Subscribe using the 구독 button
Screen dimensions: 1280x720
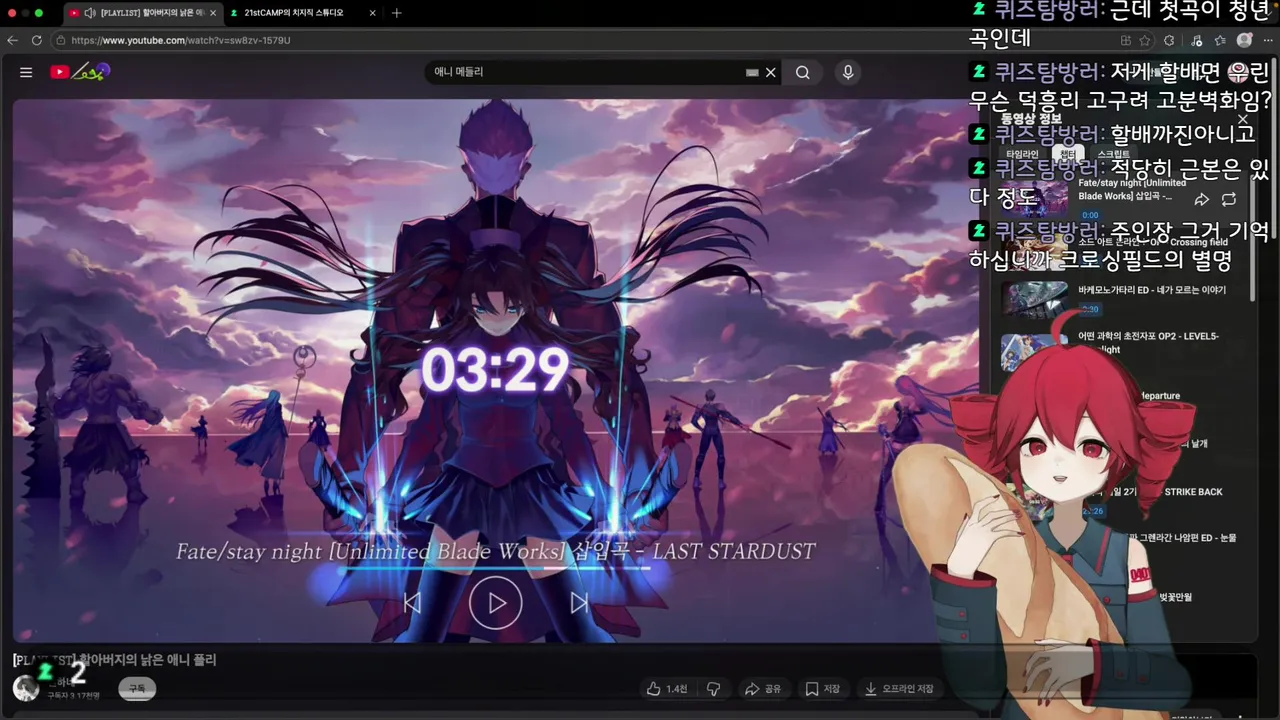137,688
